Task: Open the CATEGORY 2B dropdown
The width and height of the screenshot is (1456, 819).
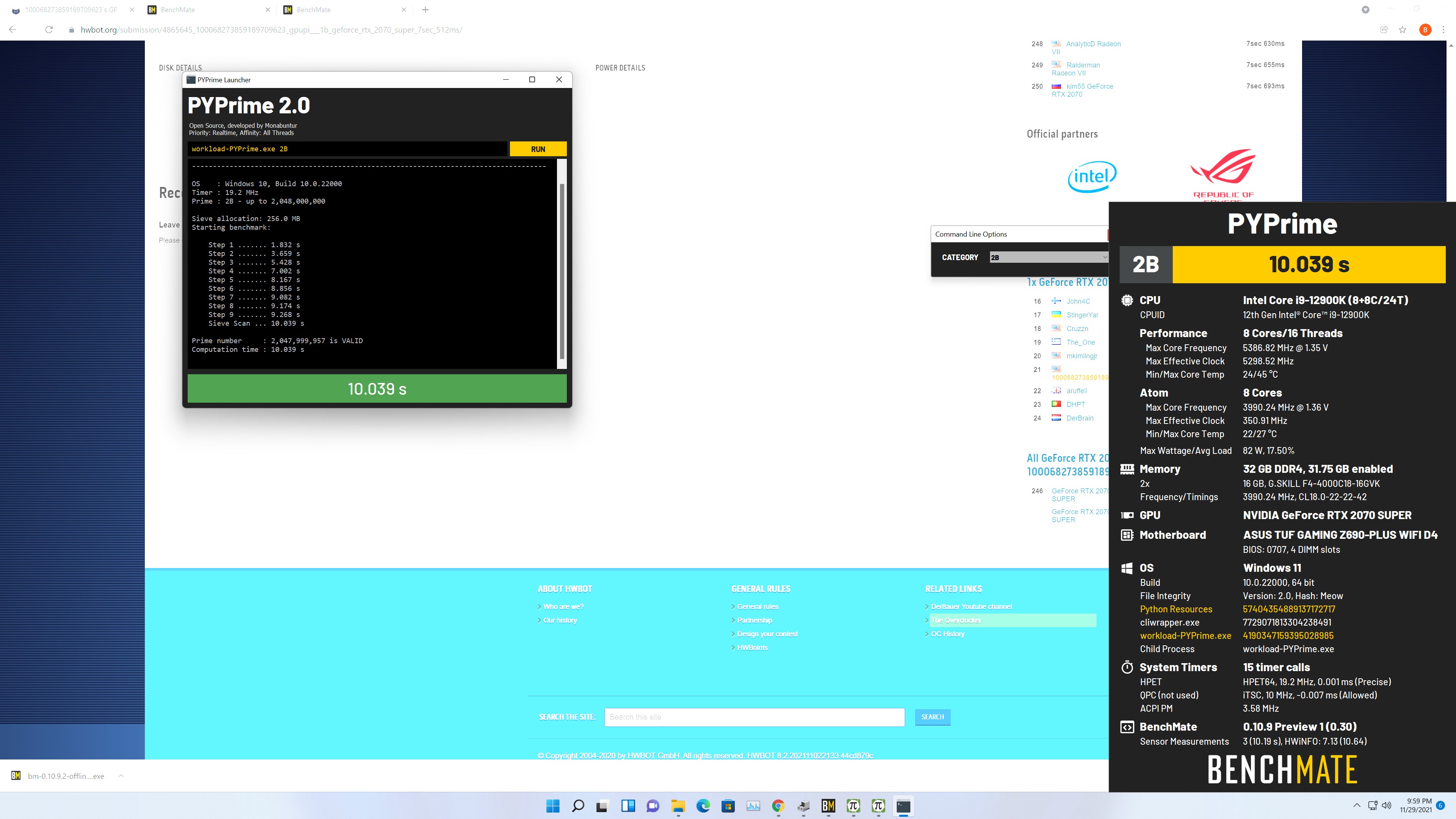Action: [1048, 257]
